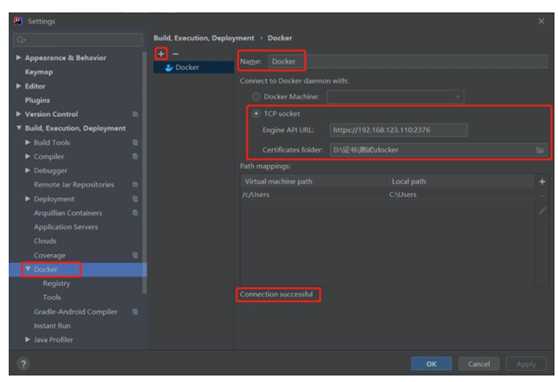Open Plugins settings
558x382 pixels.
click(37, 100)
